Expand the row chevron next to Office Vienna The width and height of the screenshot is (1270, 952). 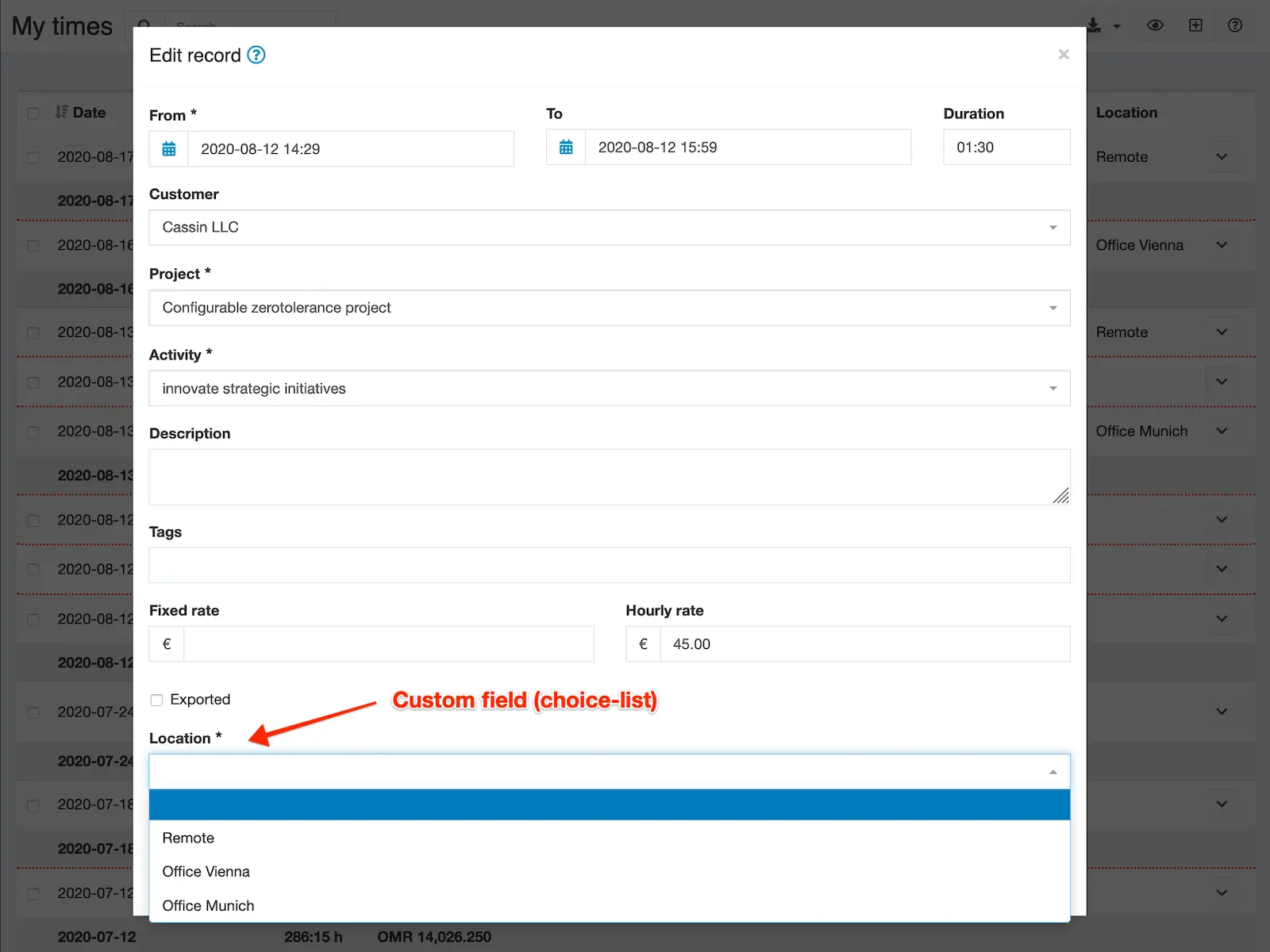1222,245
